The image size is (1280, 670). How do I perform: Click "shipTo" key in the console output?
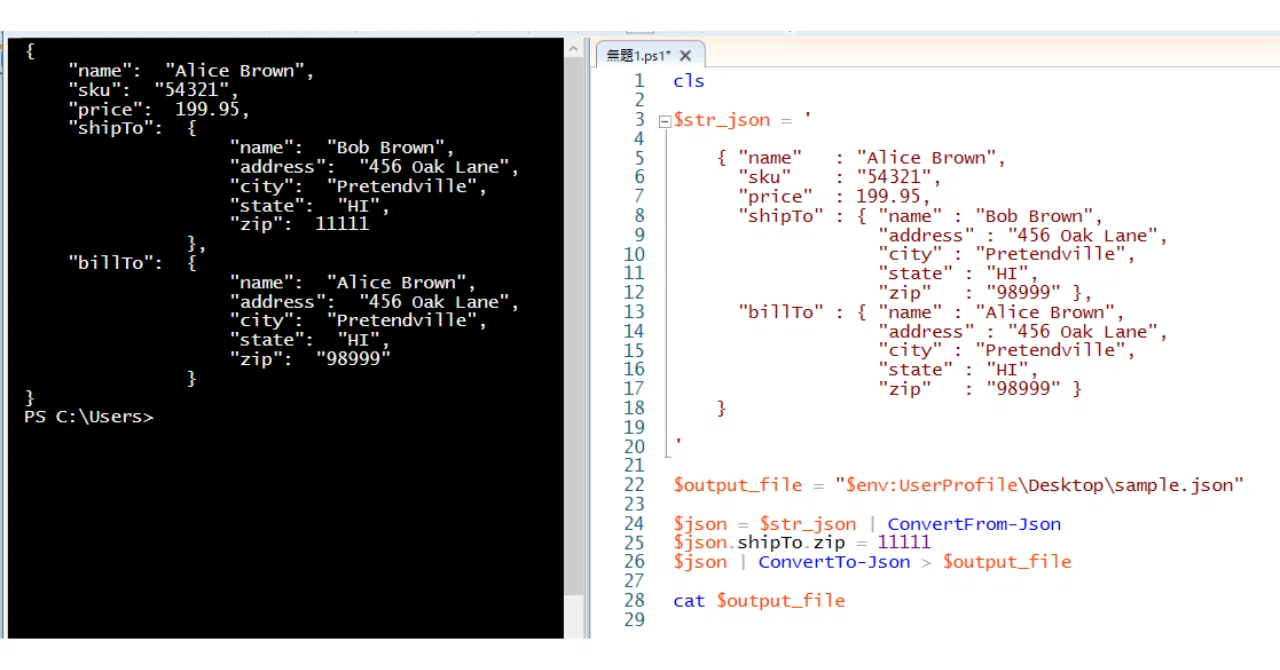[x=110, y=128]
